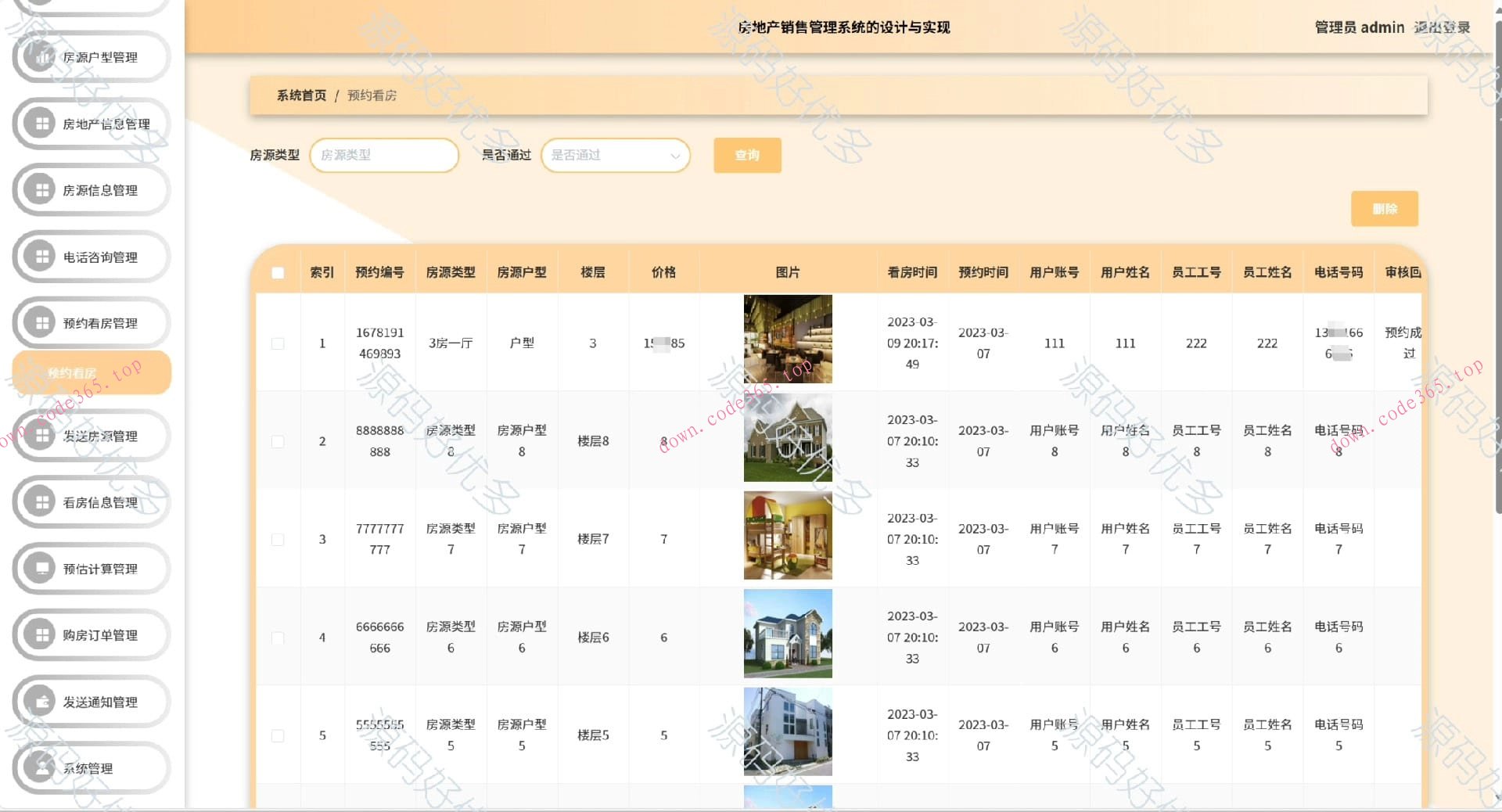Click 系统首页 in the breadcrumb
The height and width of the screenshot is (812, 1502).
click(300, 95)
